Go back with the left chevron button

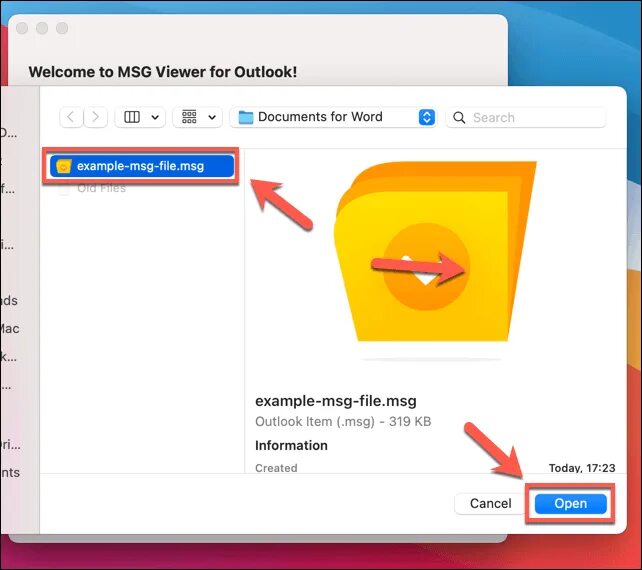pos(71,117)
